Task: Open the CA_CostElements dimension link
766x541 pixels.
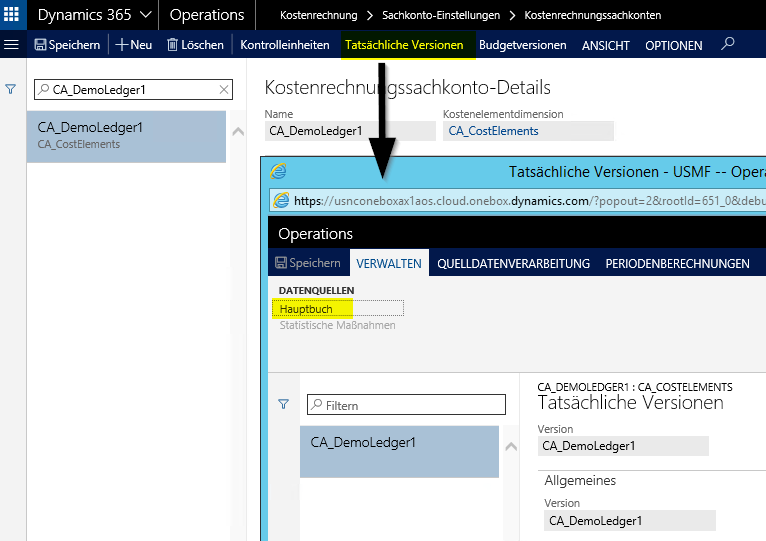Action: [493, 131]
